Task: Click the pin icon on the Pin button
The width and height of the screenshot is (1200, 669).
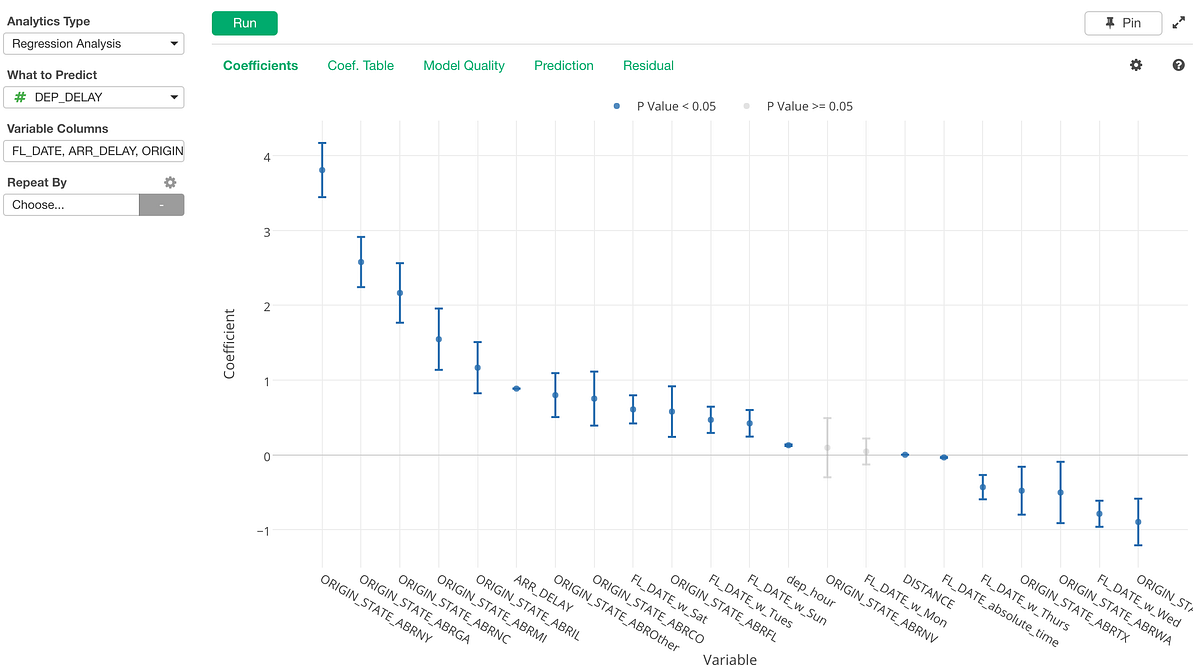Action: point(1112,22)
